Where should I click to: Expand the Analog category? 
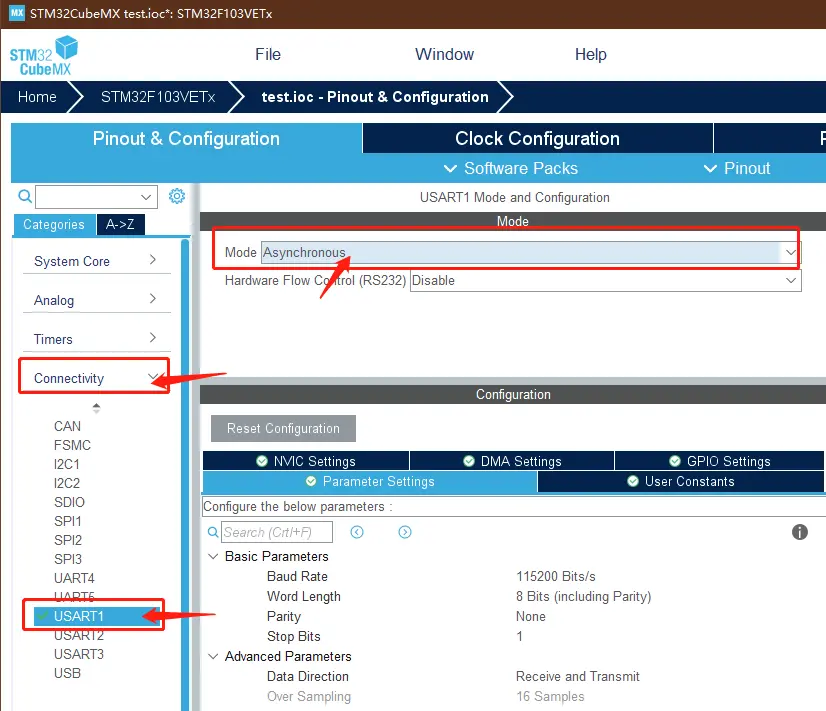coord(96,300)
